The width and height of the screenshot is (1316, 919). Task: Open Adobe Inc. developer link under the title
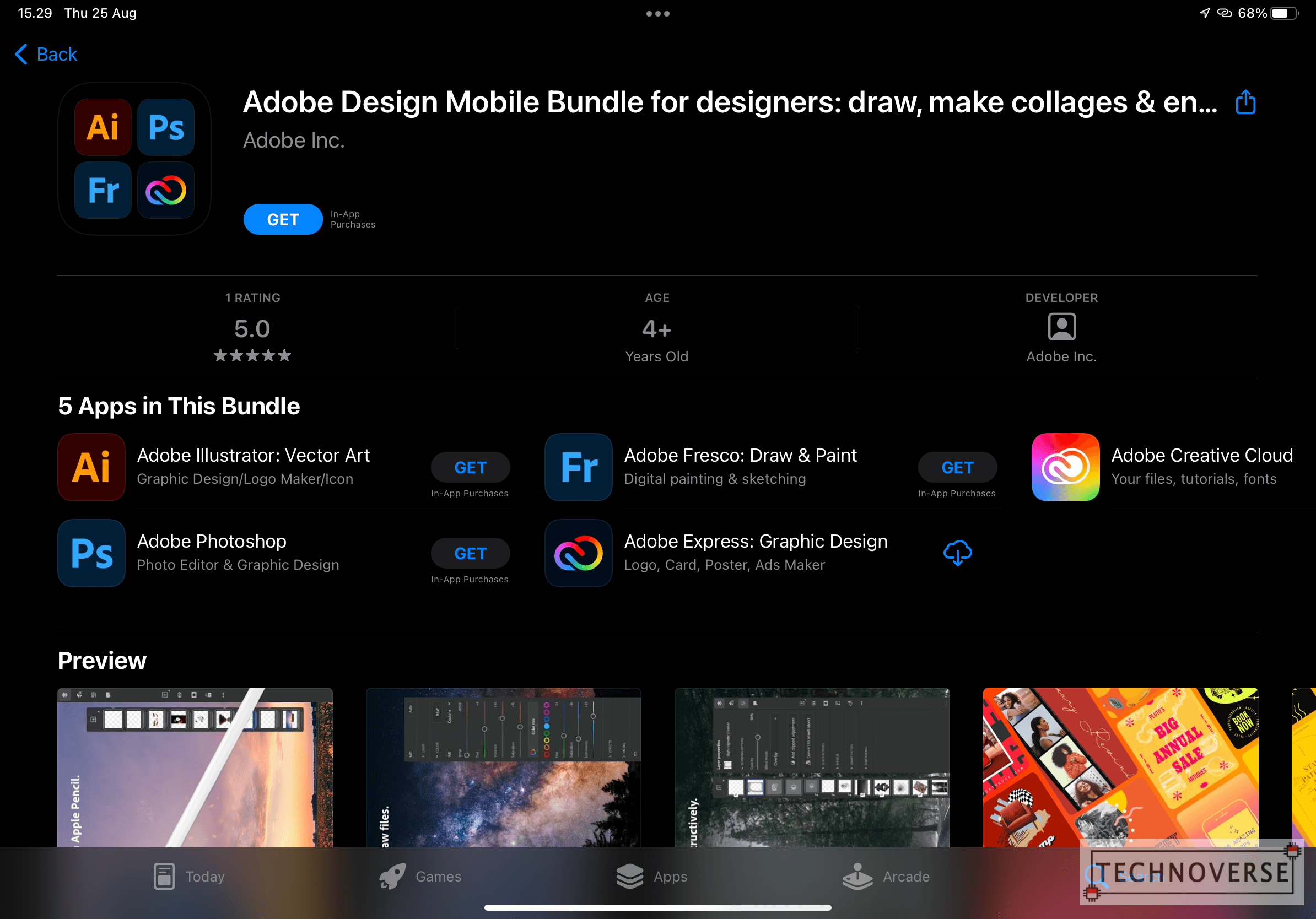pos(294,140)
